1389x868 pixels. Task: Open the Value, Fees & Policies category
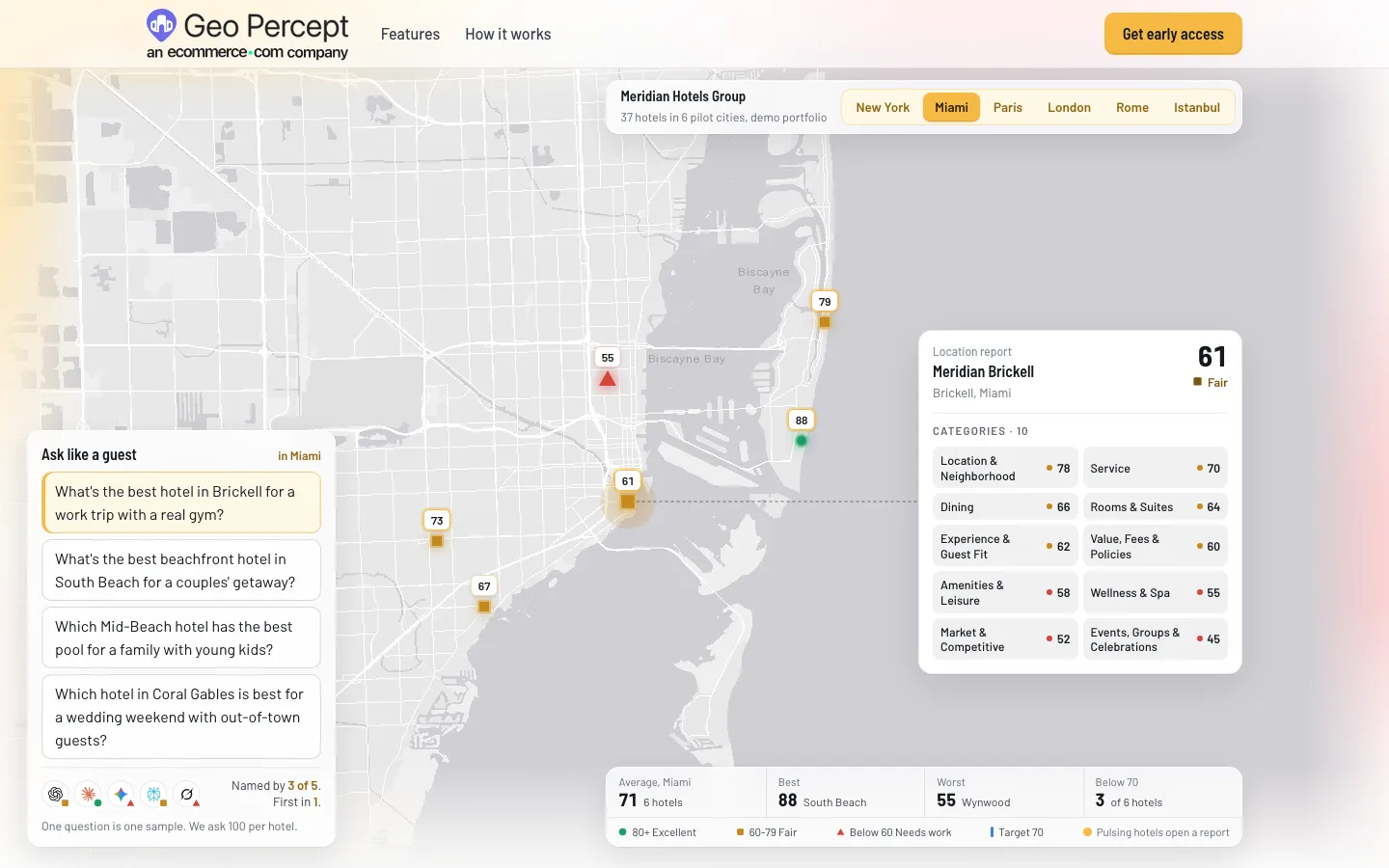coord(1155,546)
